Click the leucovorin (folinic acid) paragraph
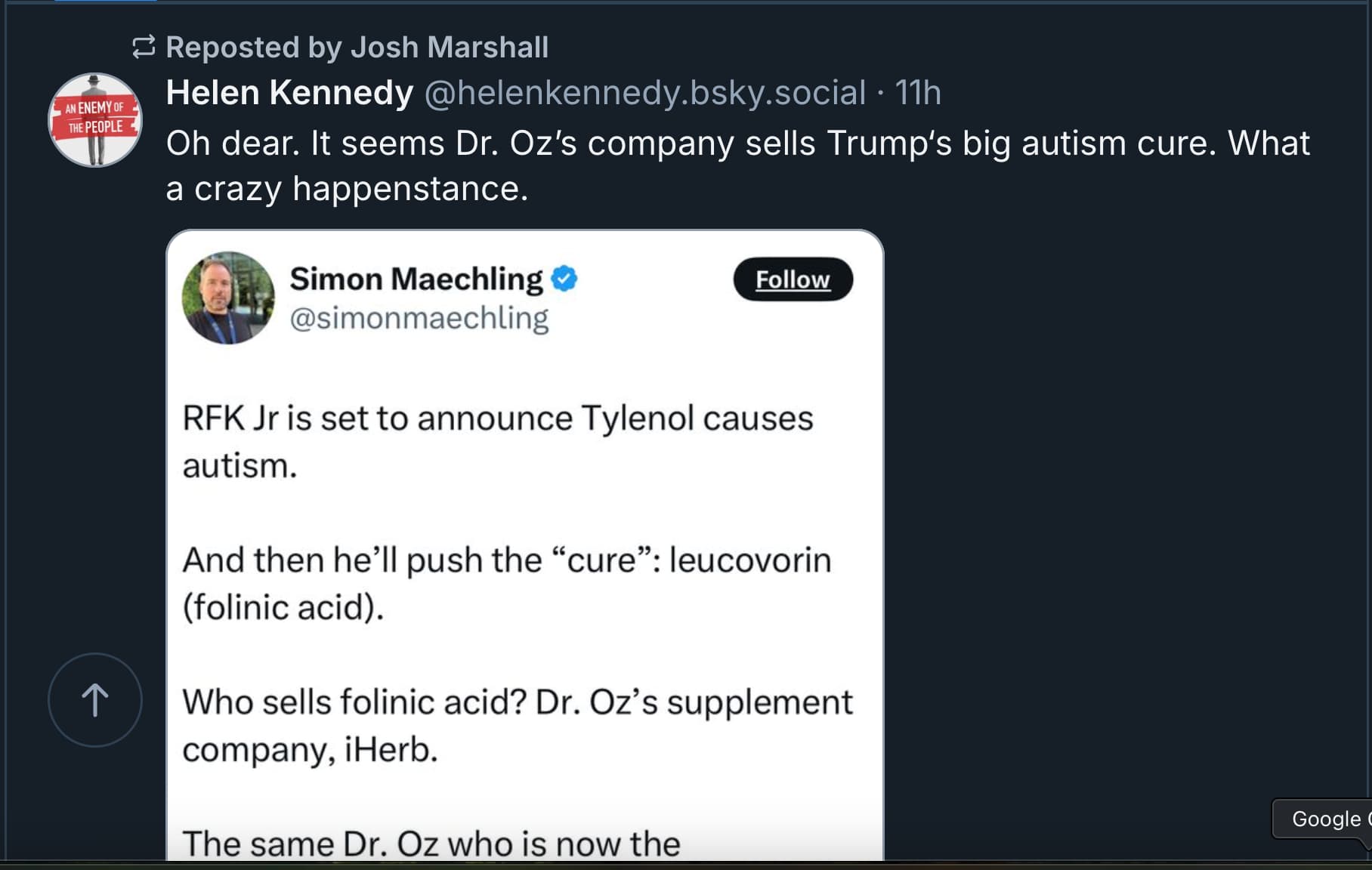 click(x=507, y=584)
